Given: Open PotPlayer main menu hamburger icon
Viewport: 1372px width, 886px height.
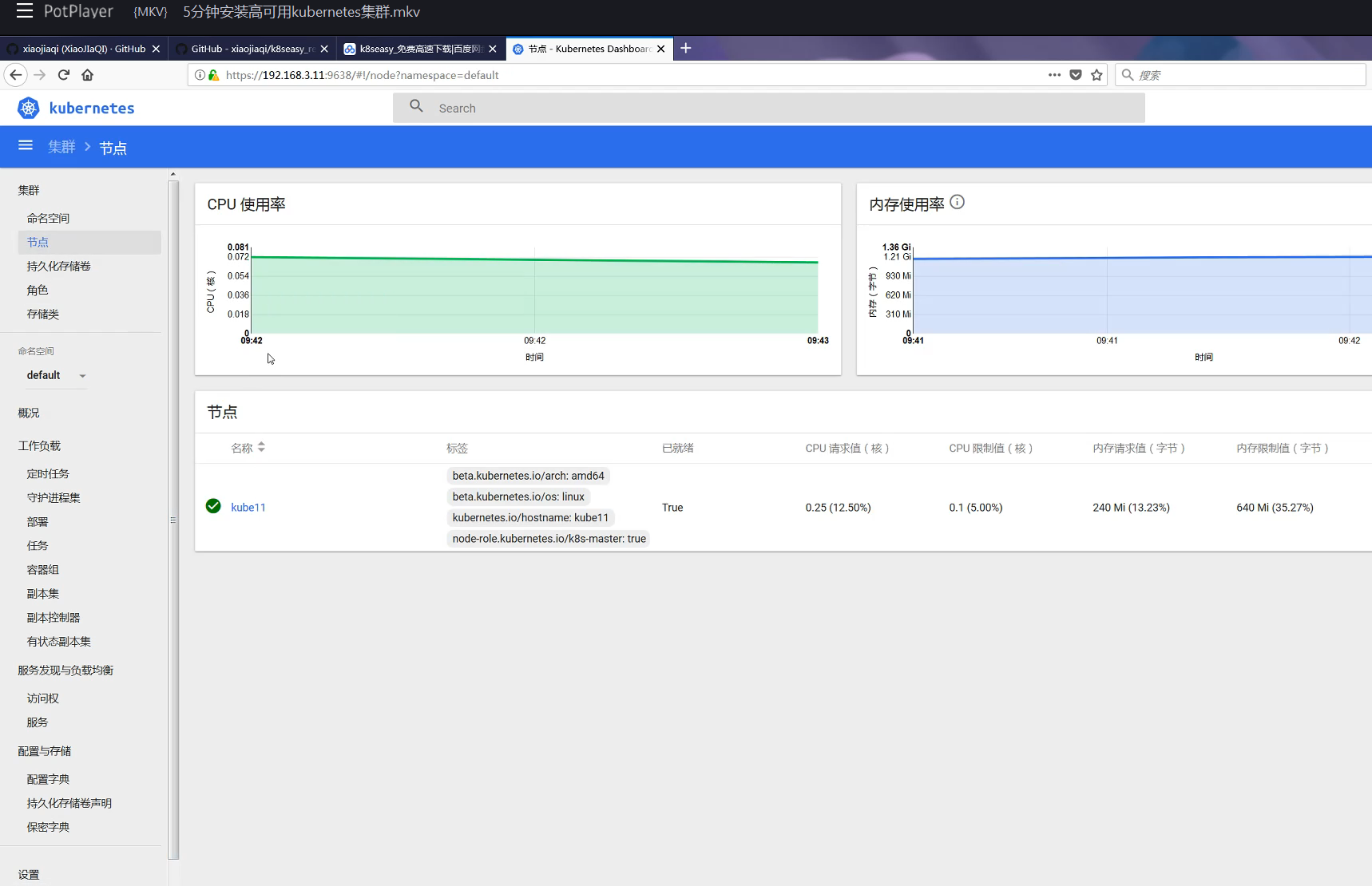Looking at the screenshot, I should point(25,10).
